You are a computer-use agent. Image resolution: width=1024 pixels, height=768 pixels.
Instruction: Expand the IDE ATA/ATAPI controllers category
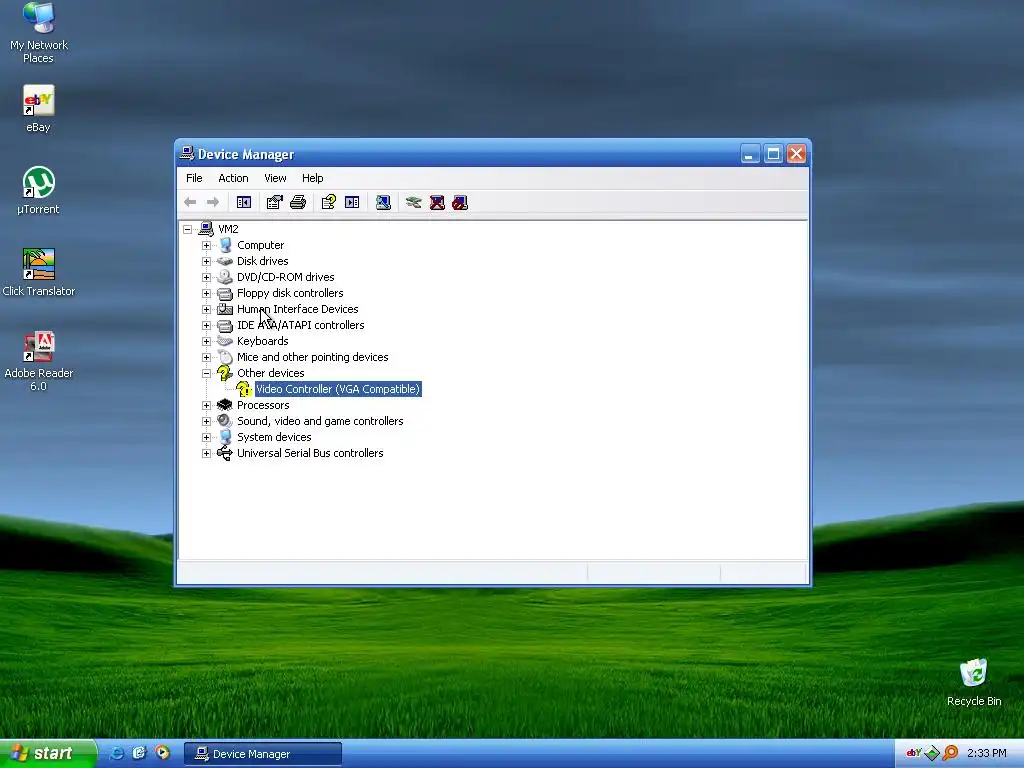[x=206, y=325]
